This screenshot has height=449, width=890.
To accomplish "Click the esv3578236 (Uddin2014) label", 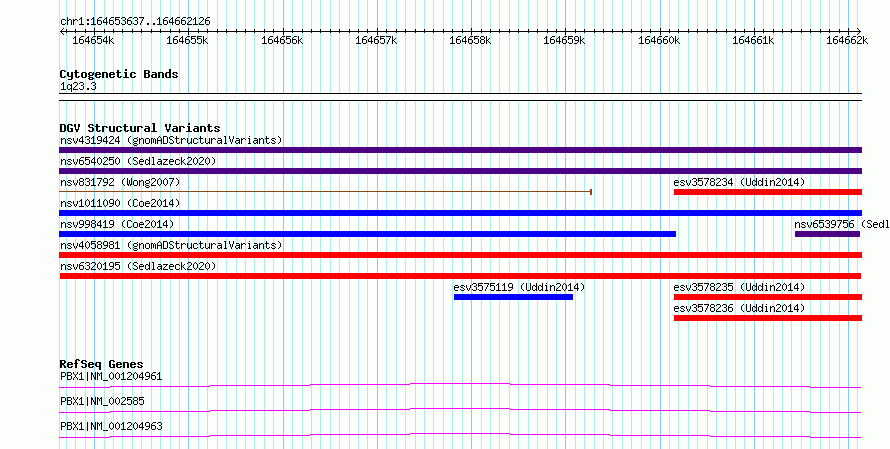I will click(x=739, y=308).
